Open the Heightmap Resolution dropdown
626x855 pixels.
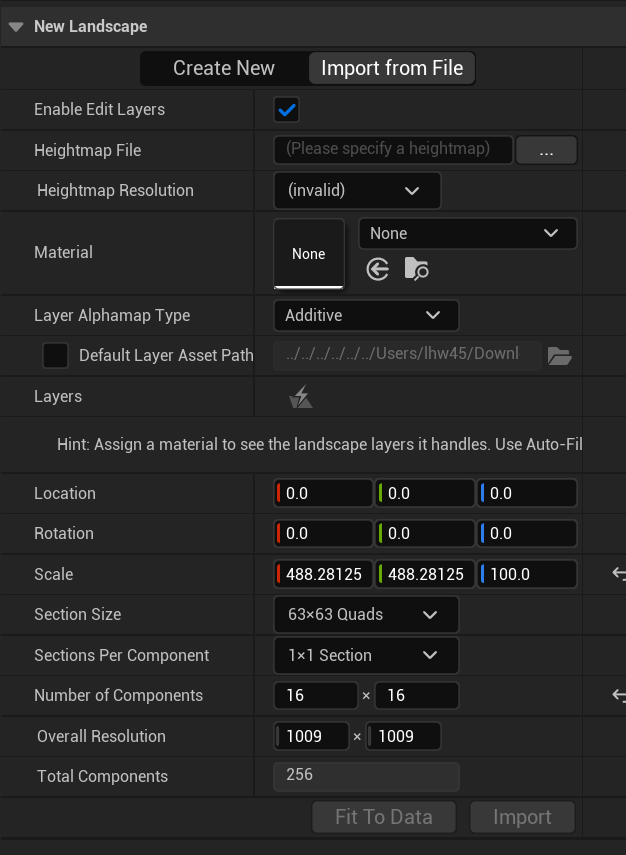pyautogui.click(x=357, y=190)
